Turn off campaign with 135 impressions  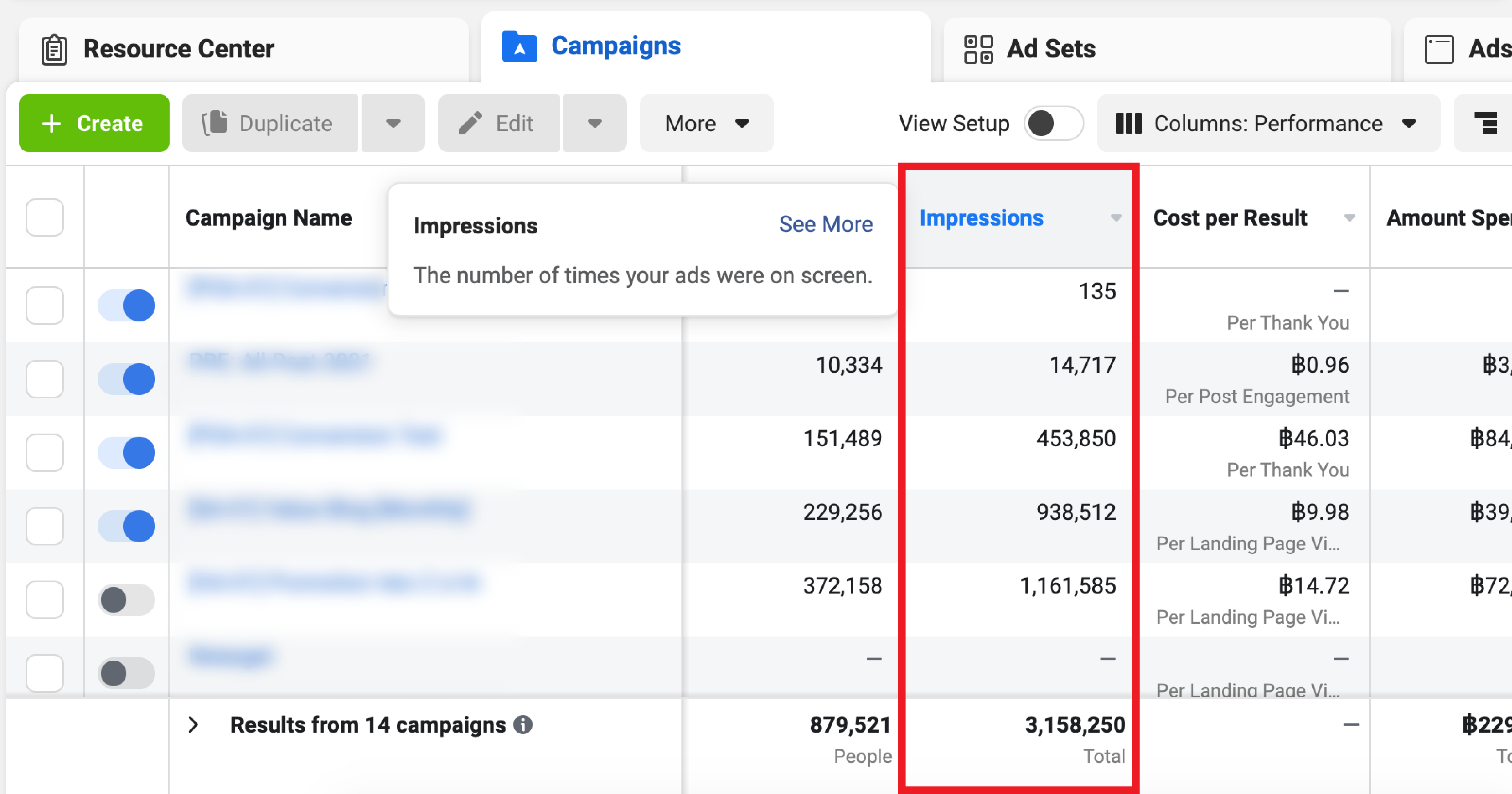tap(126, 305)
